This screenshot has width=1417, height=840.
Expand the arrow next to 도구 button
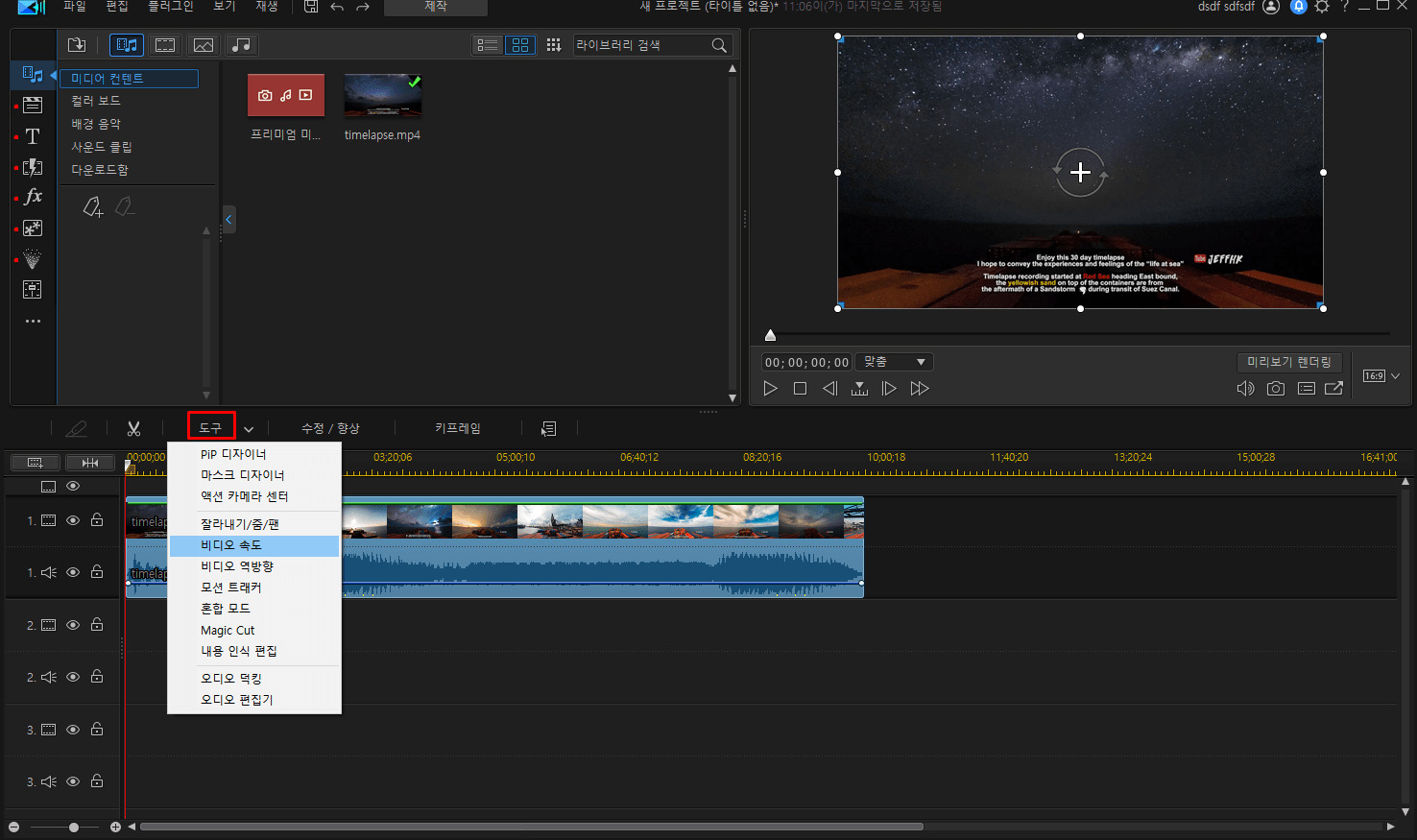249,429
